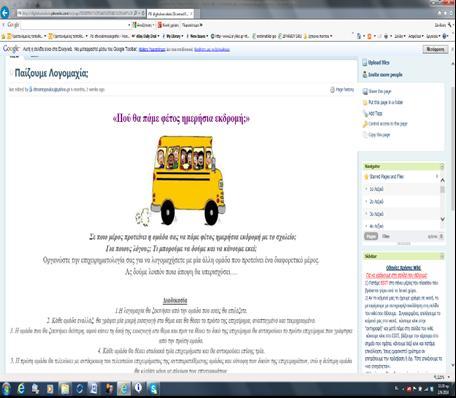
Task: Open the Windows Media Player taskbar icon
Action: [x=50, y=389]
